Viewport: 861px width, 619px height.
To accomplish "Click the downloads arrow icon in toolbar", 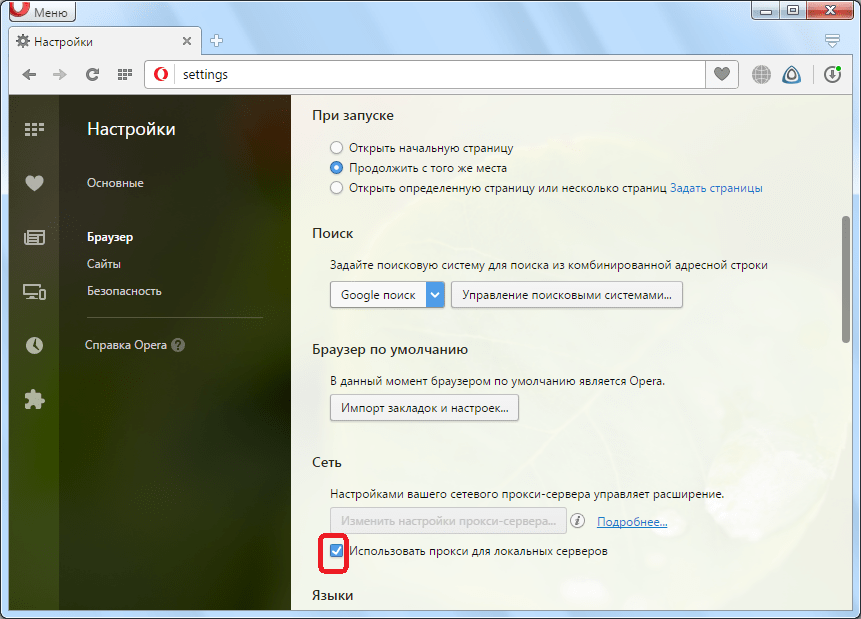I will (x=832, y=74).
